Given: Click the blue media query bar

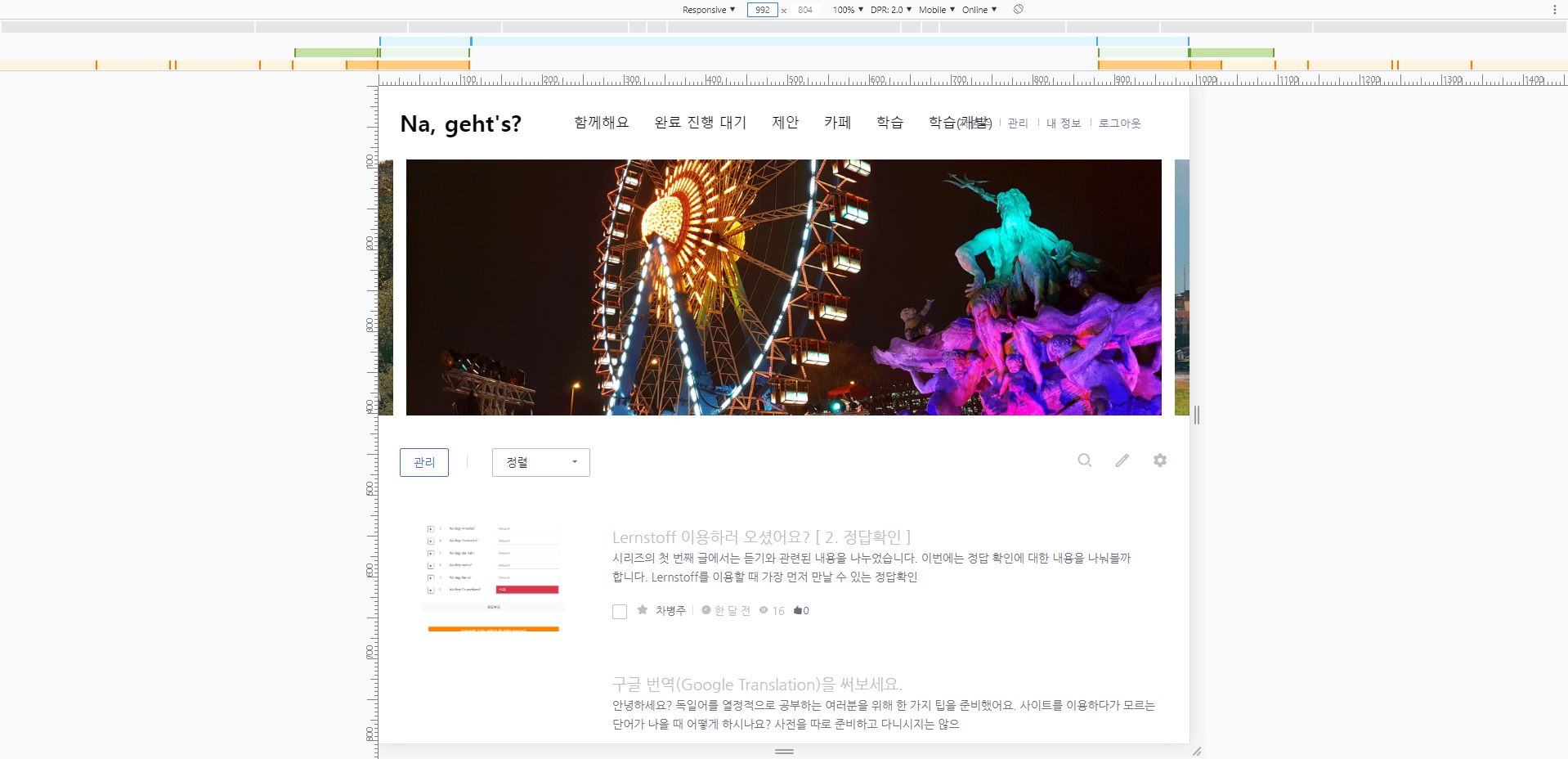Looking at the screenshot, I should tap(784, 41).
